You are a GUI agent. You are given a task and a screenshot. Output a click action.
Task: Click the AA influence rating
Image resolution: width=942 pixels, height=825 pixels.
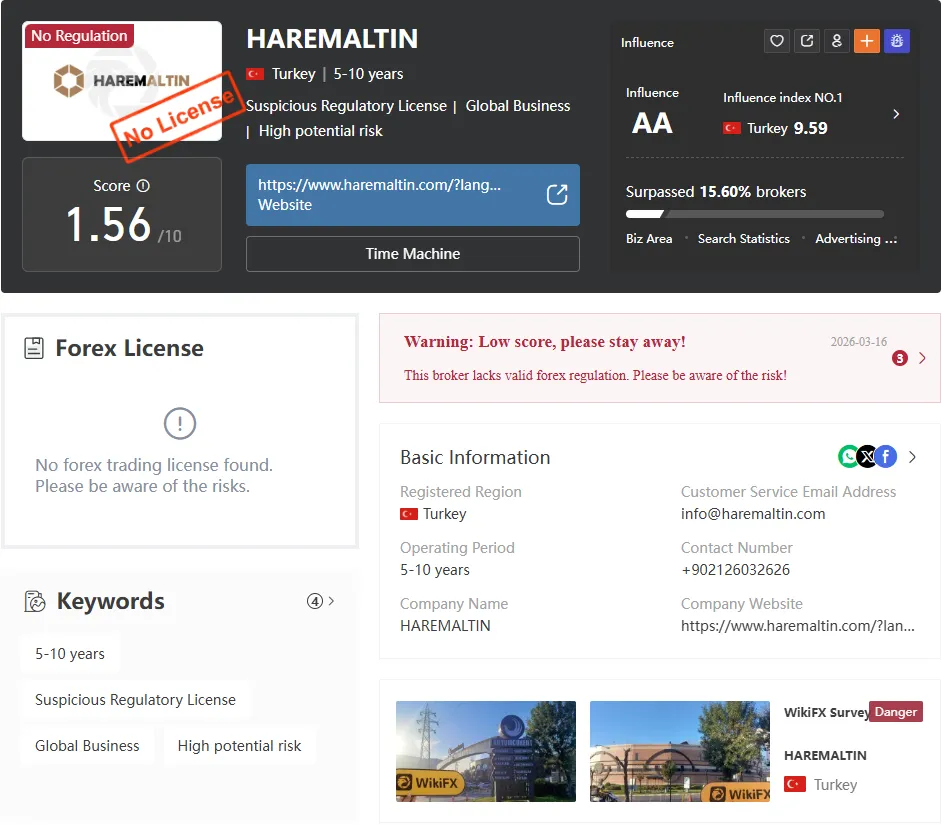pyautogui.click(x=652, y=123)
